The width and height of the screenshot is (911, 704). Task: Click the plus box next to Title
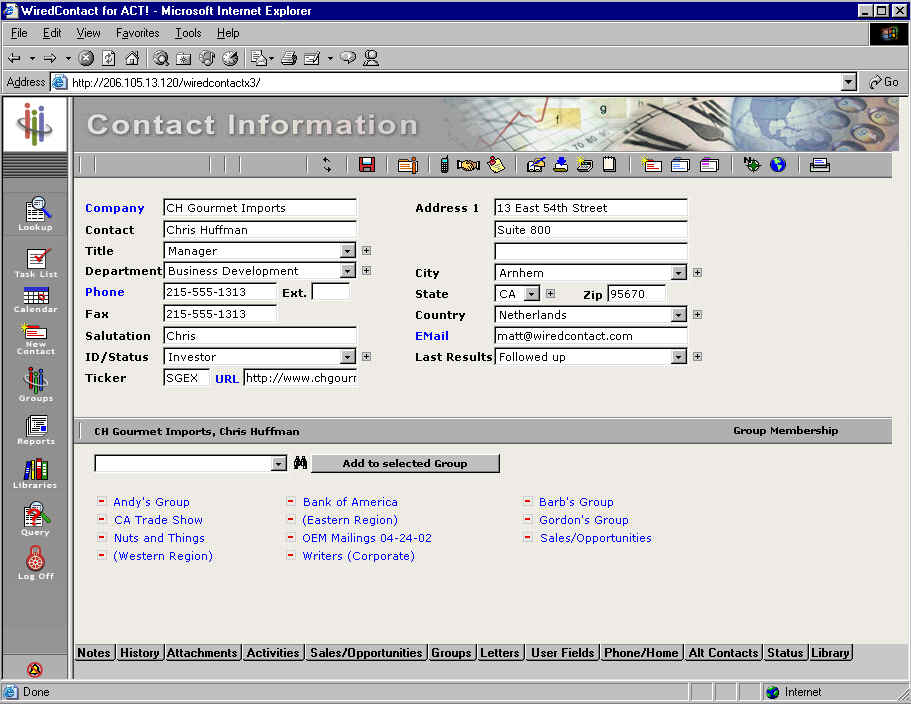[367, 251]
